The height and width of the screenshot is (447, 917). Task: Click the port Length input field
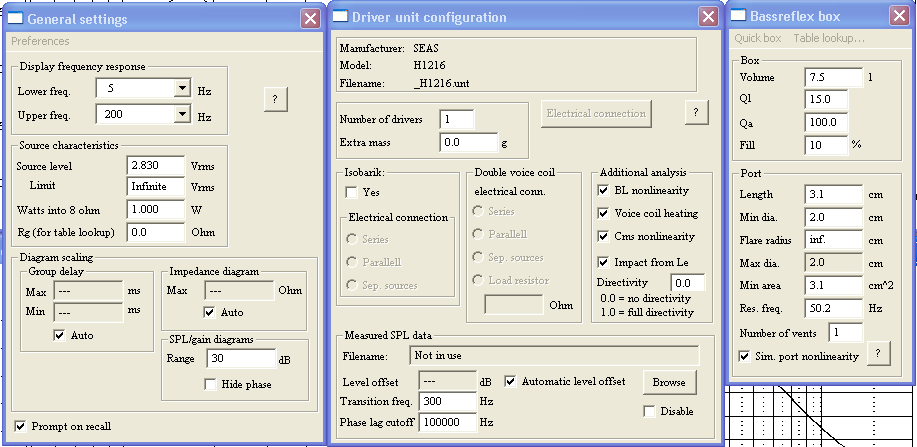click(x=833, y=194)
